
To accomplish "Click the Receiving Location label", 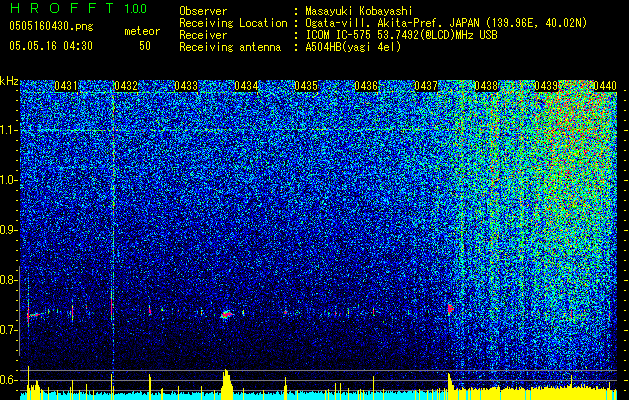I will click(233, 23).
